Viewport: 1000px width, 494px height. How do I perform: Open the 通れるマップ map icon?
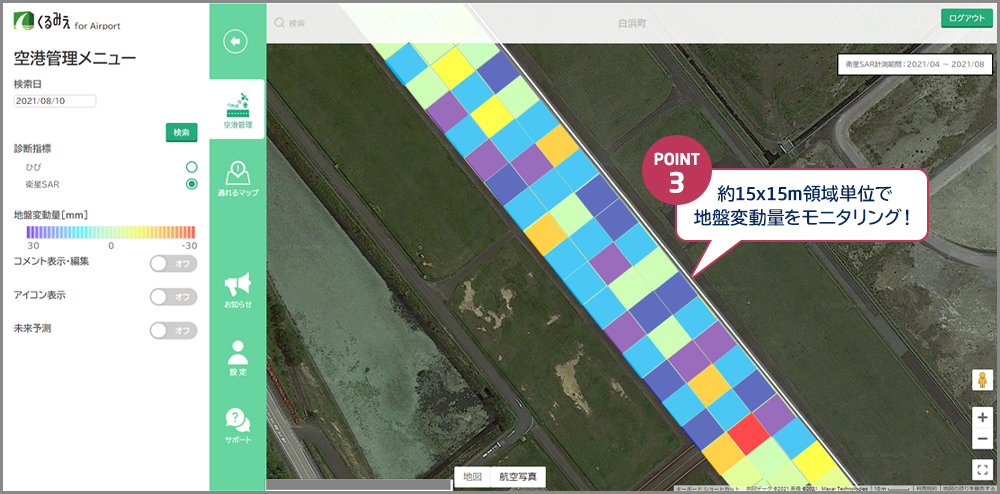[238, 175]
